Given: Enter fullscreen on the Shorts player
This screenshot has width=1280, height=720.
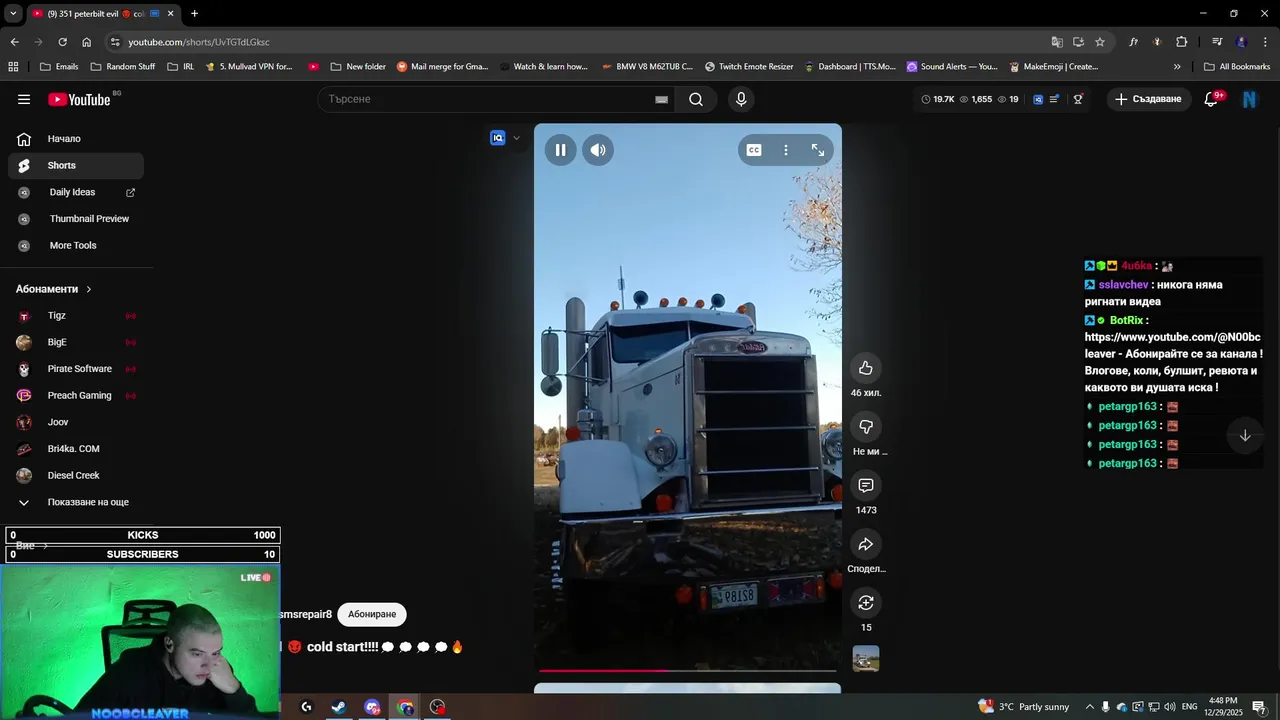Looking at the screenshot, I should (818, 150).
